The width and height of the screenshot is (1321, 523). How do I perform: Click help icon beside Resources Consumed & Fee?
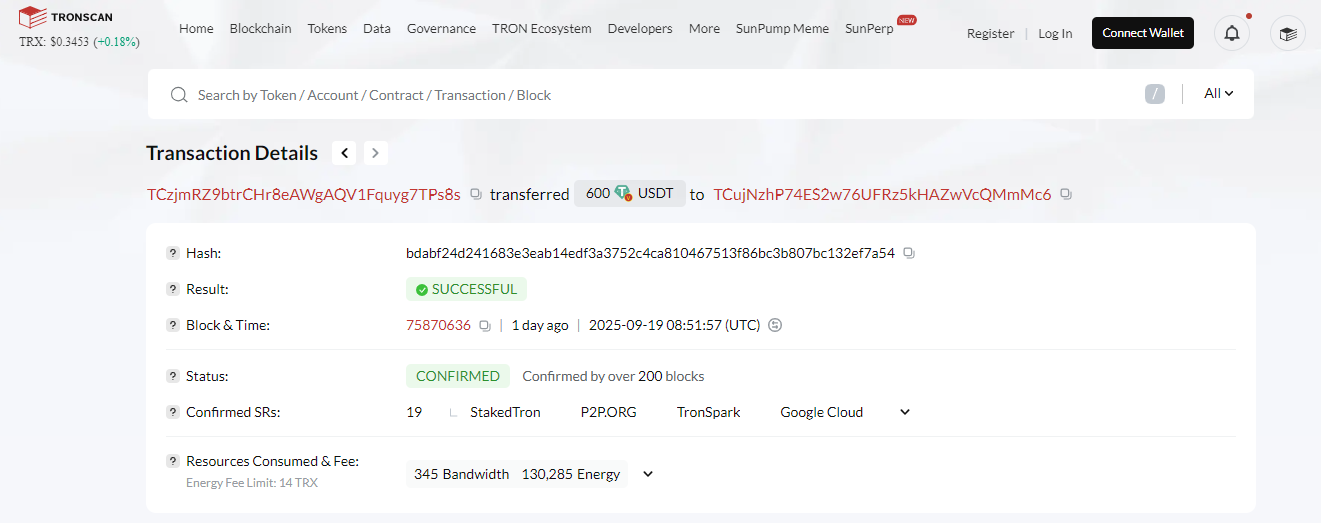173,461
